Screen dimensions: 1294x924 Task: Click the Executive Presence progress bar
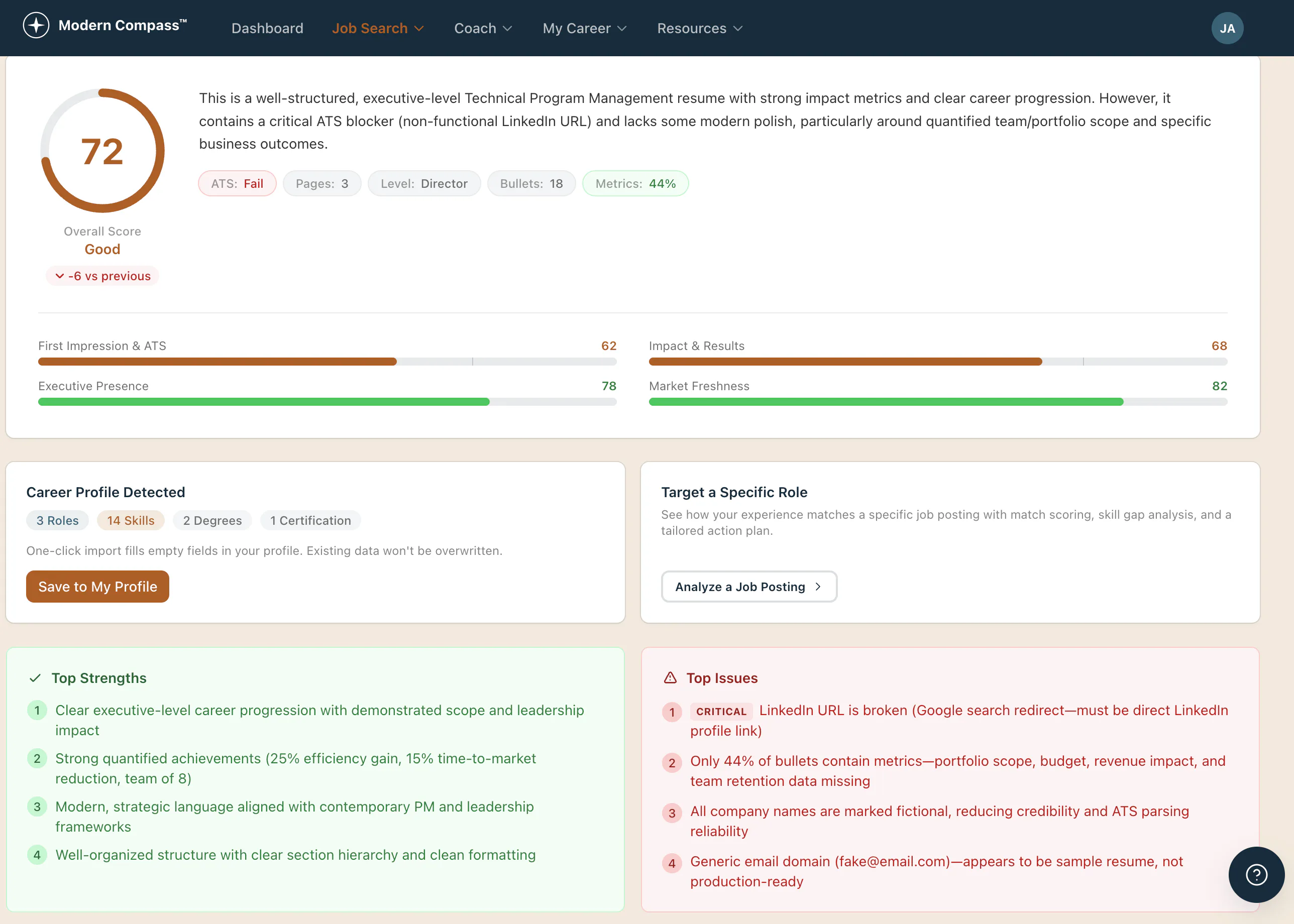point(327,402)
